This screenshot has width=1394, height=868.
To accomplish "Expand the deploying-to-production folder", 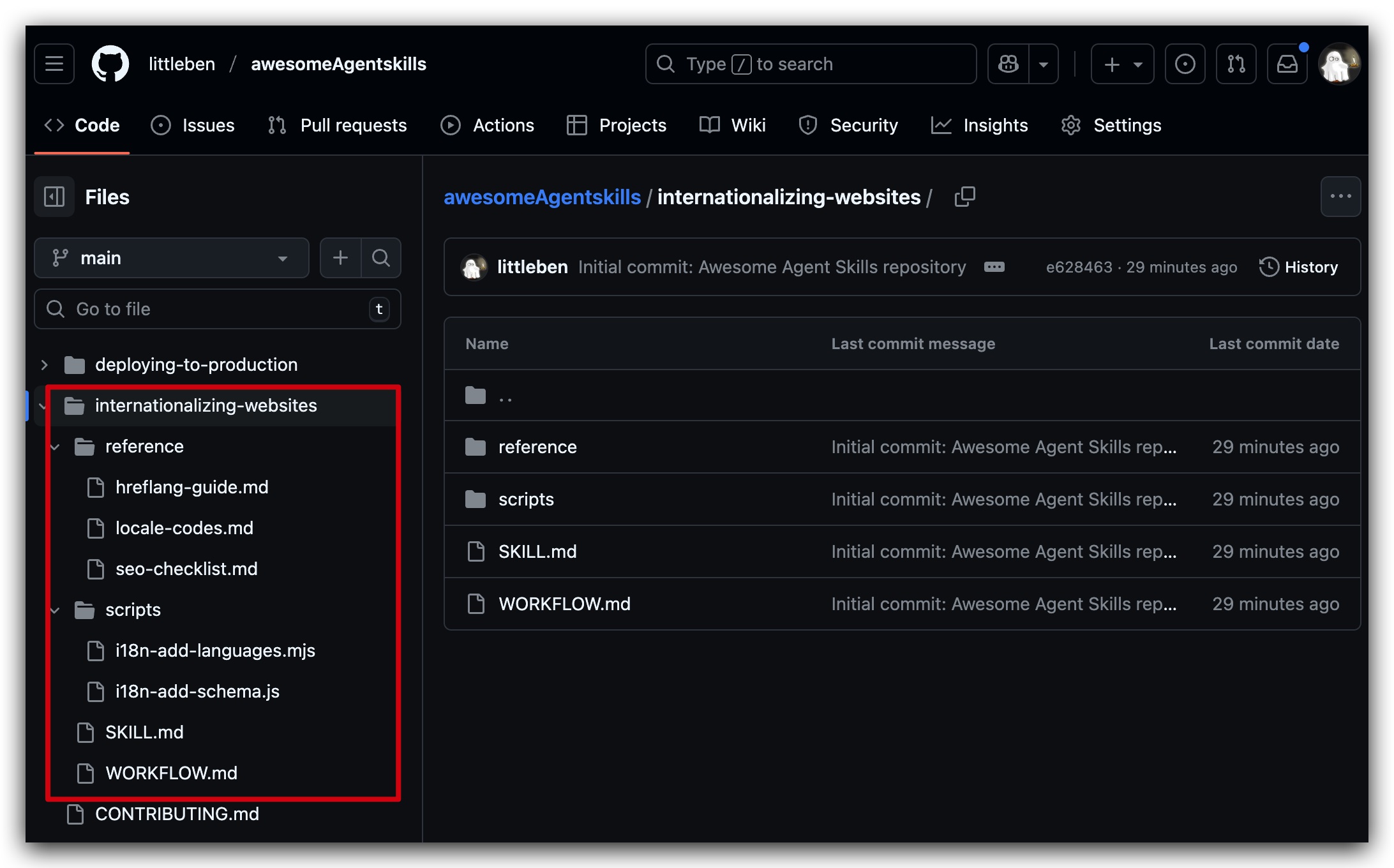I will pyautogui.click(x=44, y=364).
